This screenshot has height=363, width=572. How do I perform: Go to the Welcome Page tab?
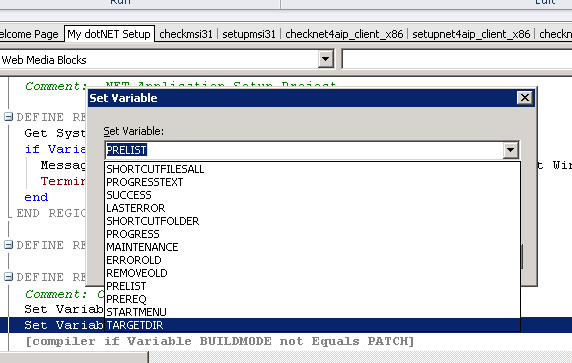[29, 34]
